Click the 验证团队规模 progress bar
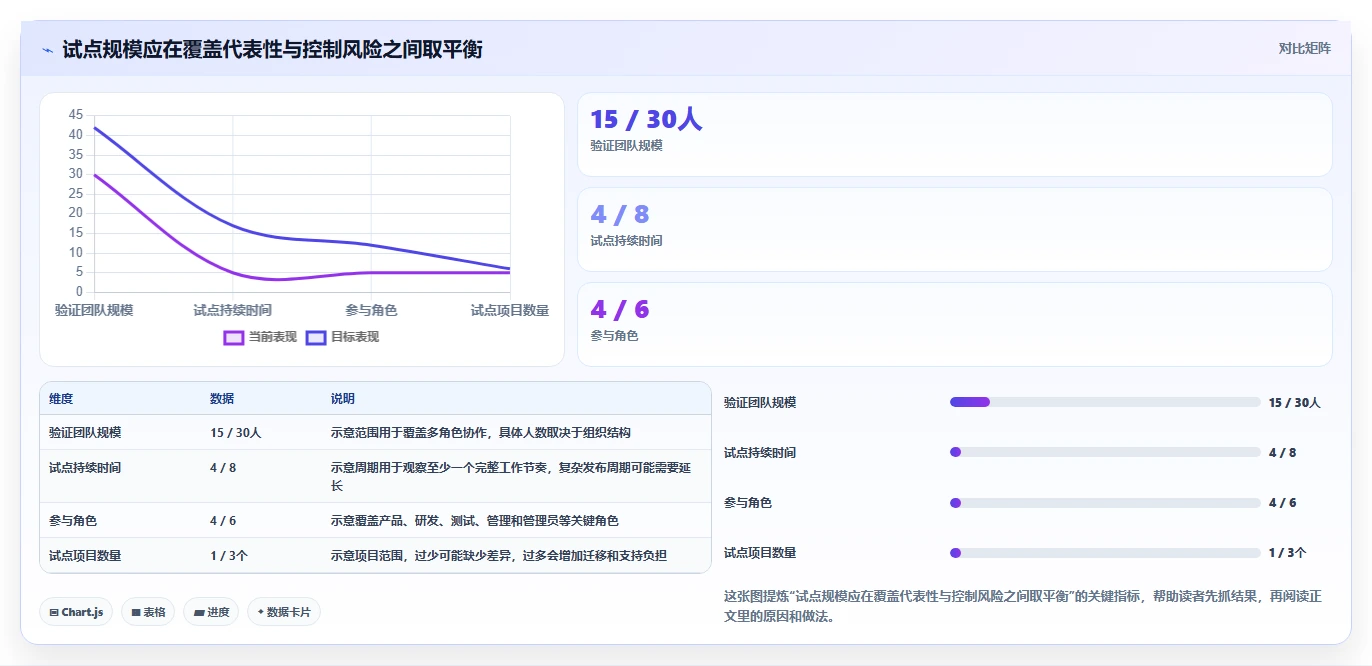The height and width of the screenshot is (666, 1372). [x=1105, y=402]
